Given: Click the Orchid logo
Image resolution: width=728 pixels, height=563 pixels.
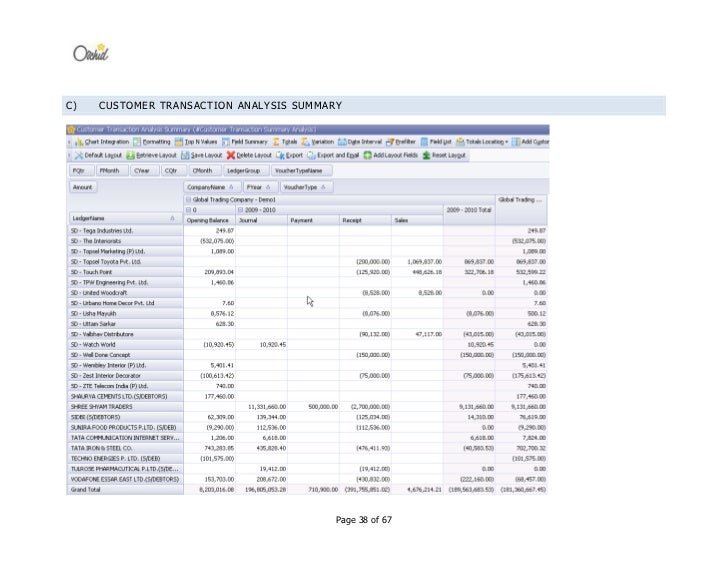Looking at the screenshot, I should coord(91,52).
